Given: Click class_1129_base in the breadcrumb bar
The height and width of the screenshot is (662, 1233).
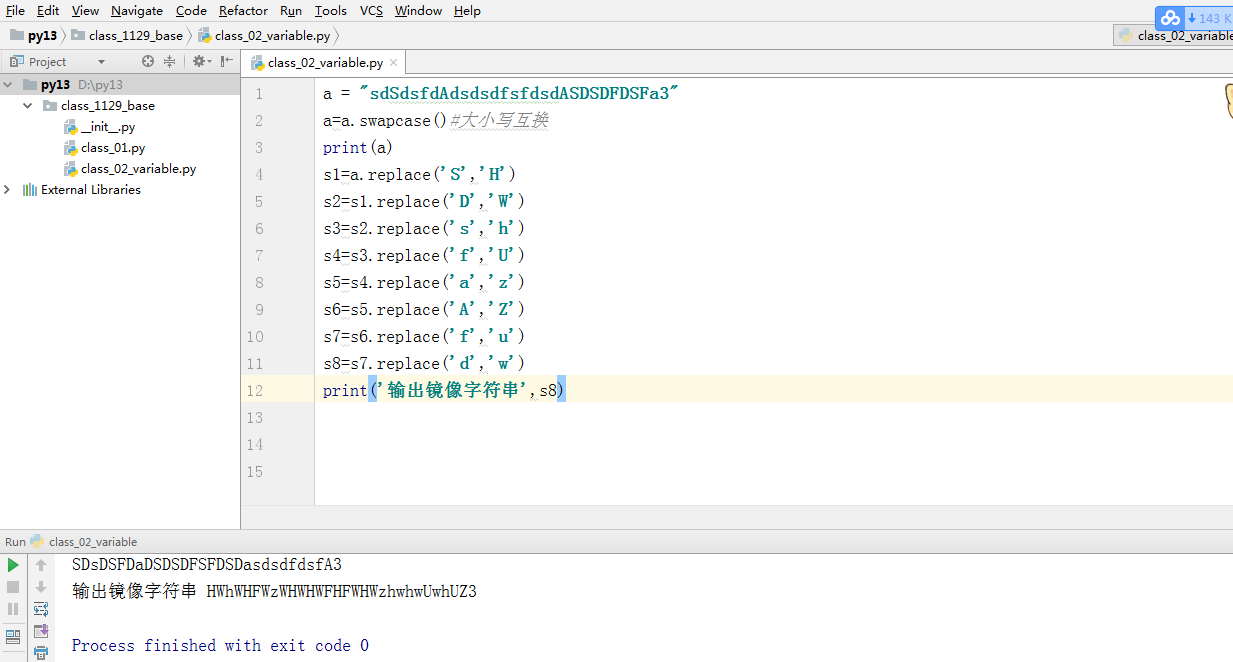Looking at the screenshot, I should click(135, 35).
